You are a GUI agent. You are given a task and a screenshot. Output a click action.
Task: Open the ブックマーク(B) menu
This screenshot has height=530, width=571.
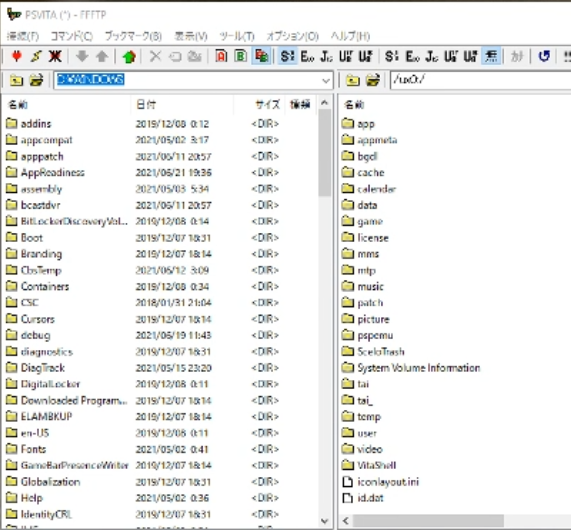(x=133, y=36)
